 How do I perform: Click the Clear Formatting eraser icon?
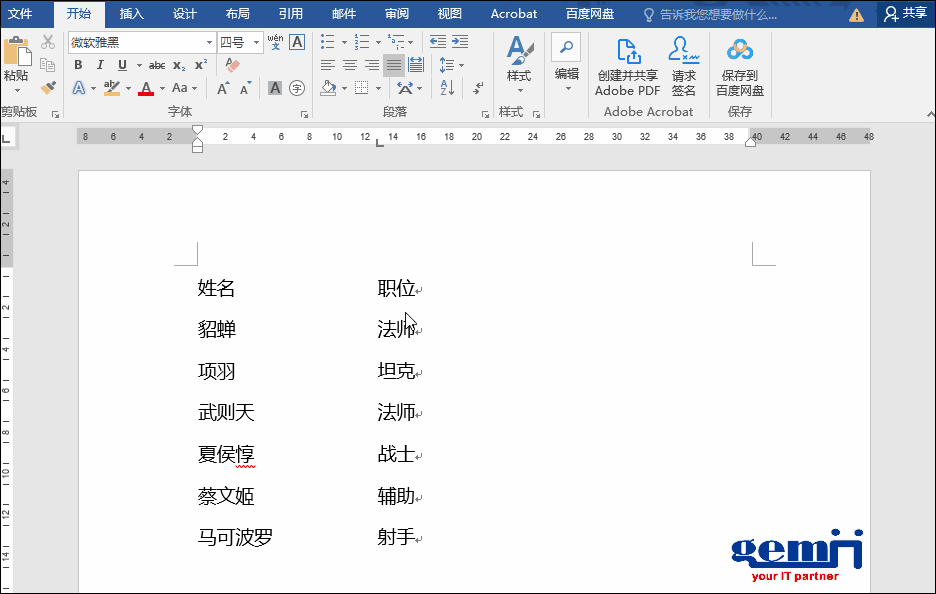point(233,65)
